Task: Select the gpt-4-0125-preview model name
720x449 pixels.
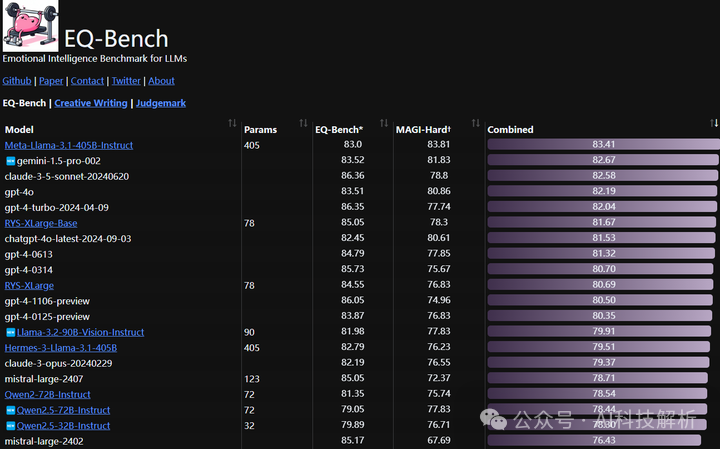Action: [47, 317]
